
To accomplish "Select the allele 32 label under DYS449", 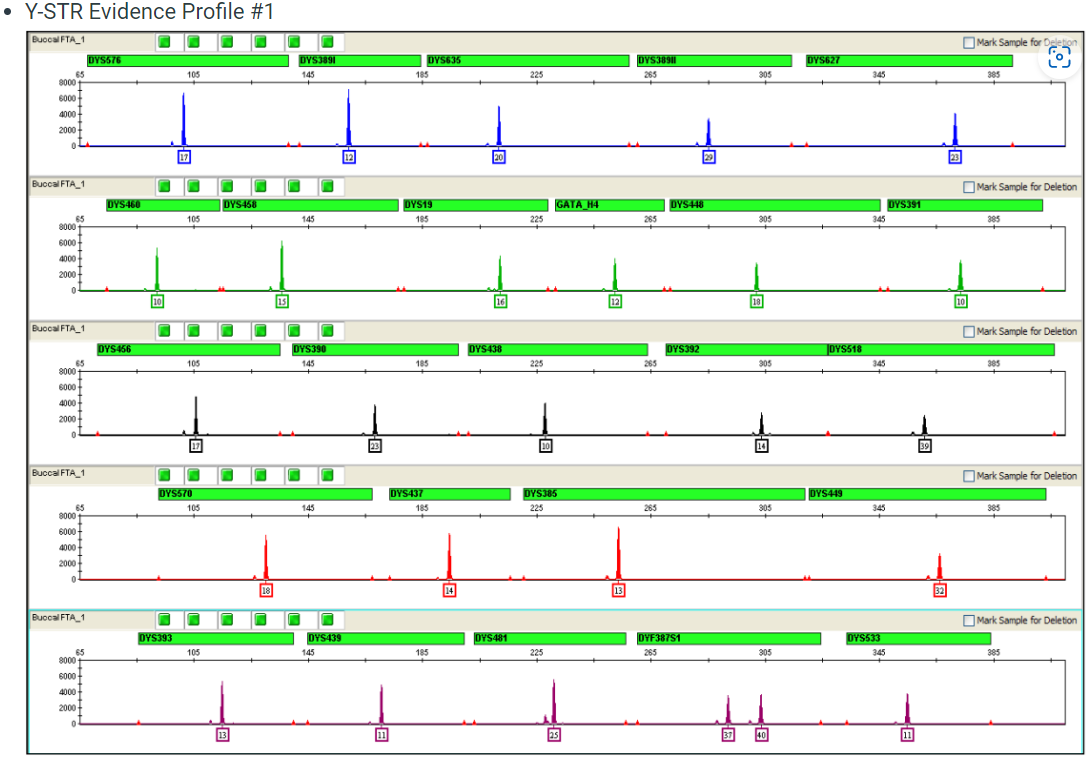I will [938, 590].
